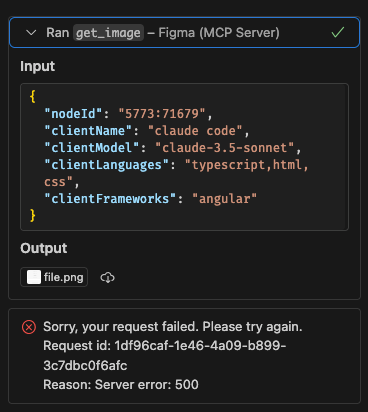Click the white file icon in file.png chip
This screenshot has height=412, width=368.
34,277
